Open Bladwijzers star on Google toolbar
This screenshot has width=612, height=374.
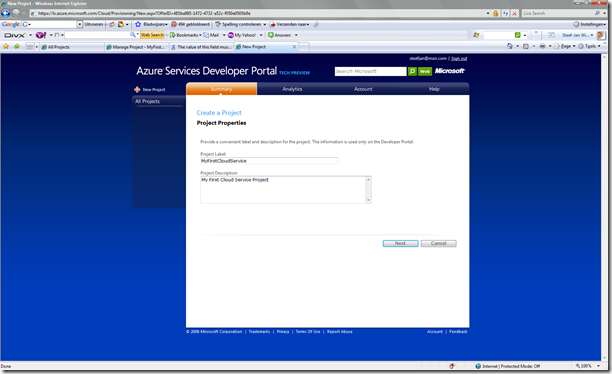point(138,24)
